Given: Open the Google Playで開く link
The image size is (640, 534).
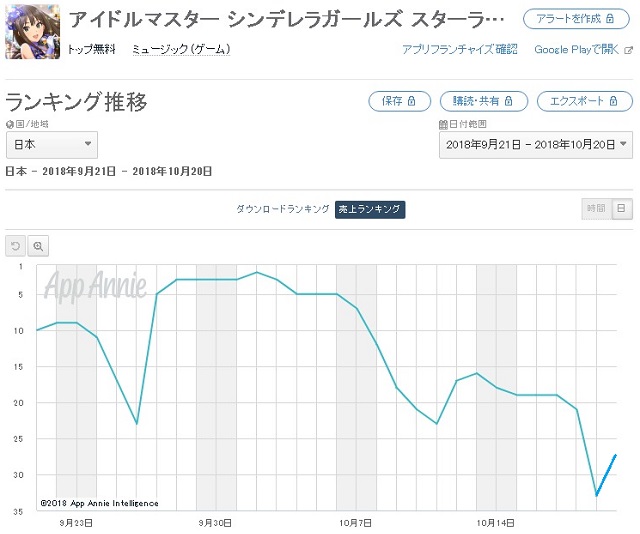Looking at the screenshot, I should point(576,50).
